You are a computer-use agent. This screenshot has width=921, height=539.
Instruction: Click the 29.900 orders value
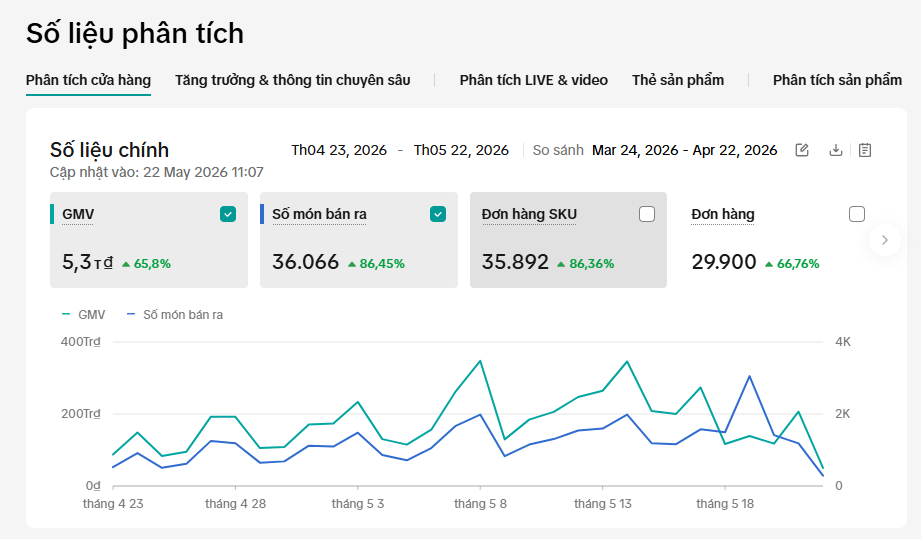(x=724, y=262)
